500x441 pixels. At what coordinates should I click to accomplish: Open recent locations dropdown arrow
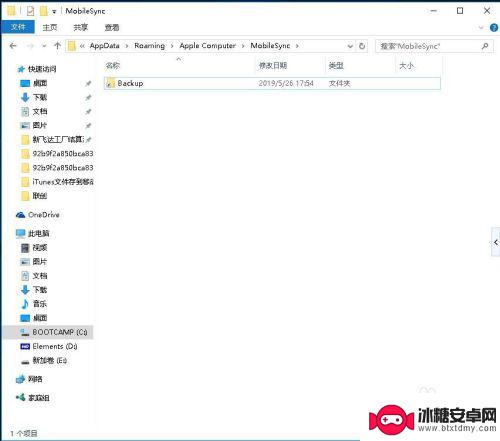tap(44, 46)
